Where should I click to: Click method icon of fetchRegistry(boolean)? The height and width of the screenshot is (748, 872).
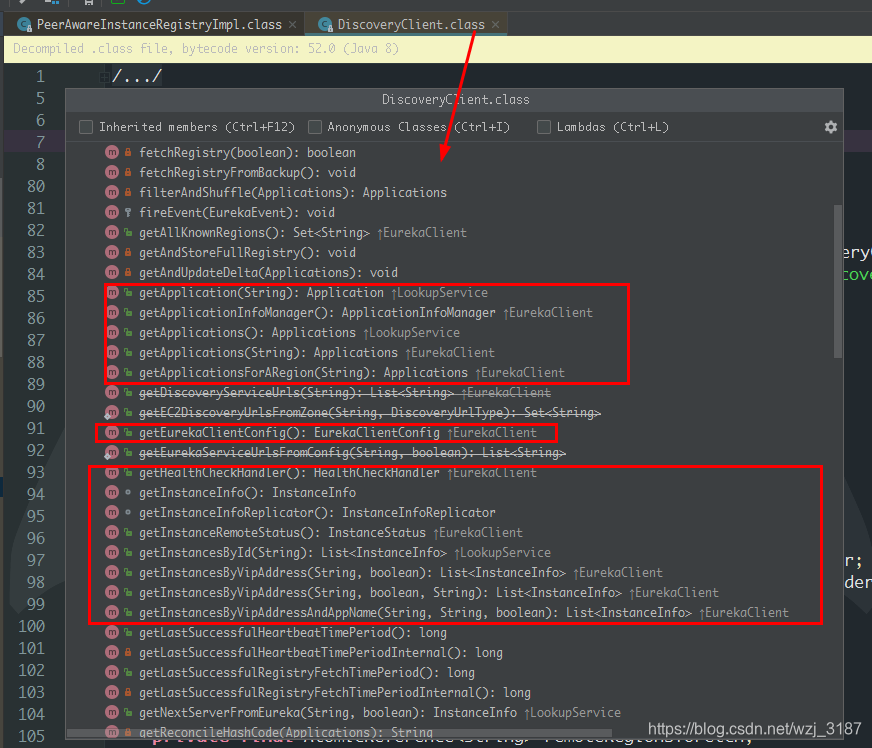pos(112,152)
